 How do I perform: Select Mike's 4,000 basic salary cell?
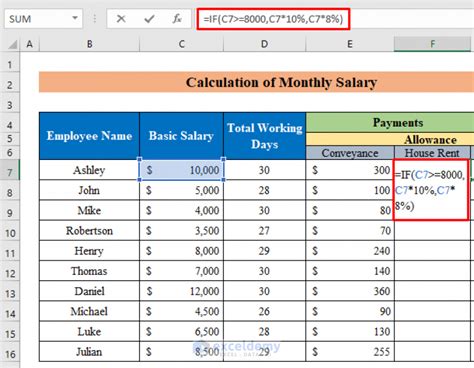pos(181,210)
